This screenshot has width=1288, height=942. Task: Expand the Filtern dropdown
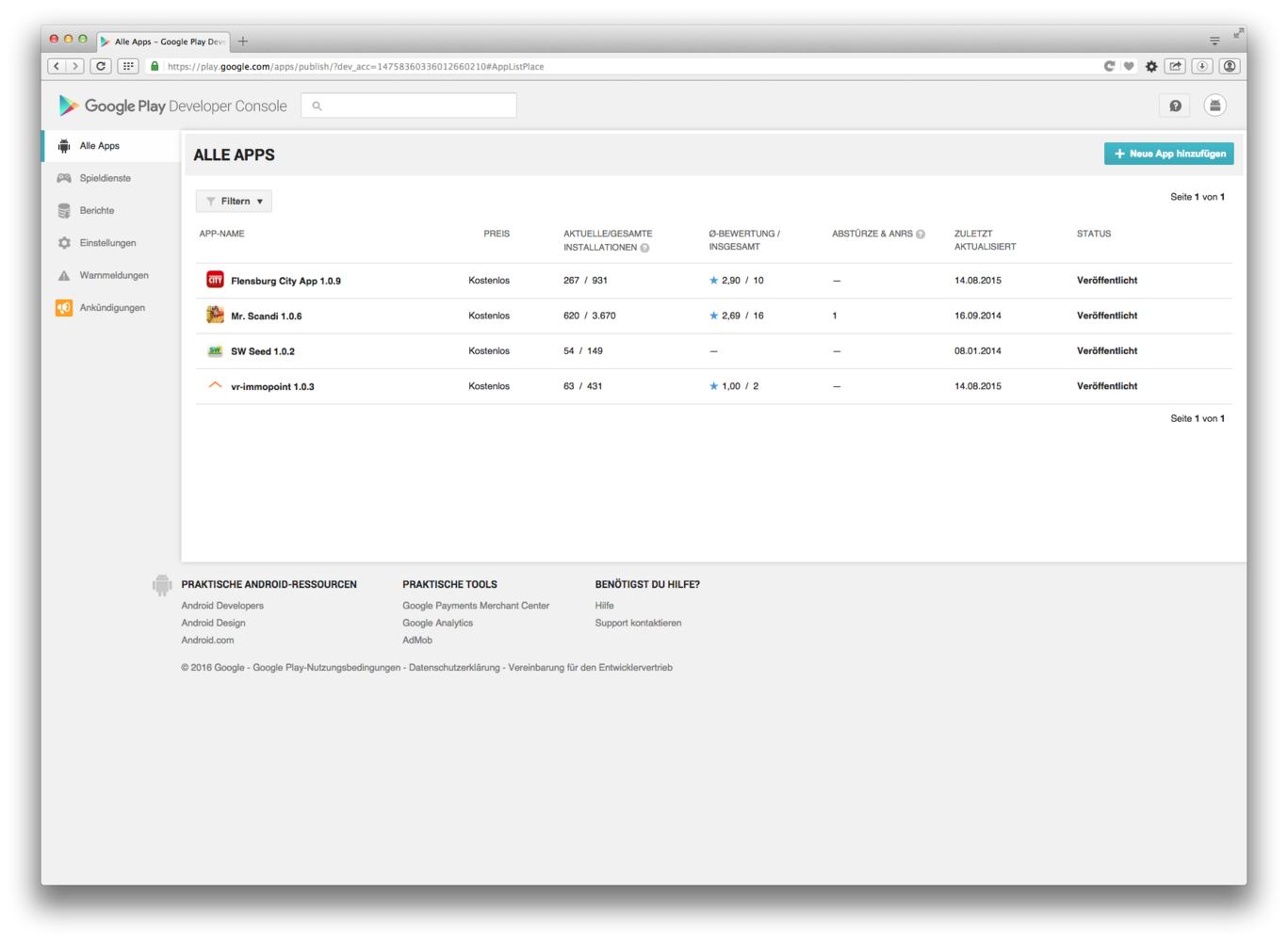click(234, 202)
